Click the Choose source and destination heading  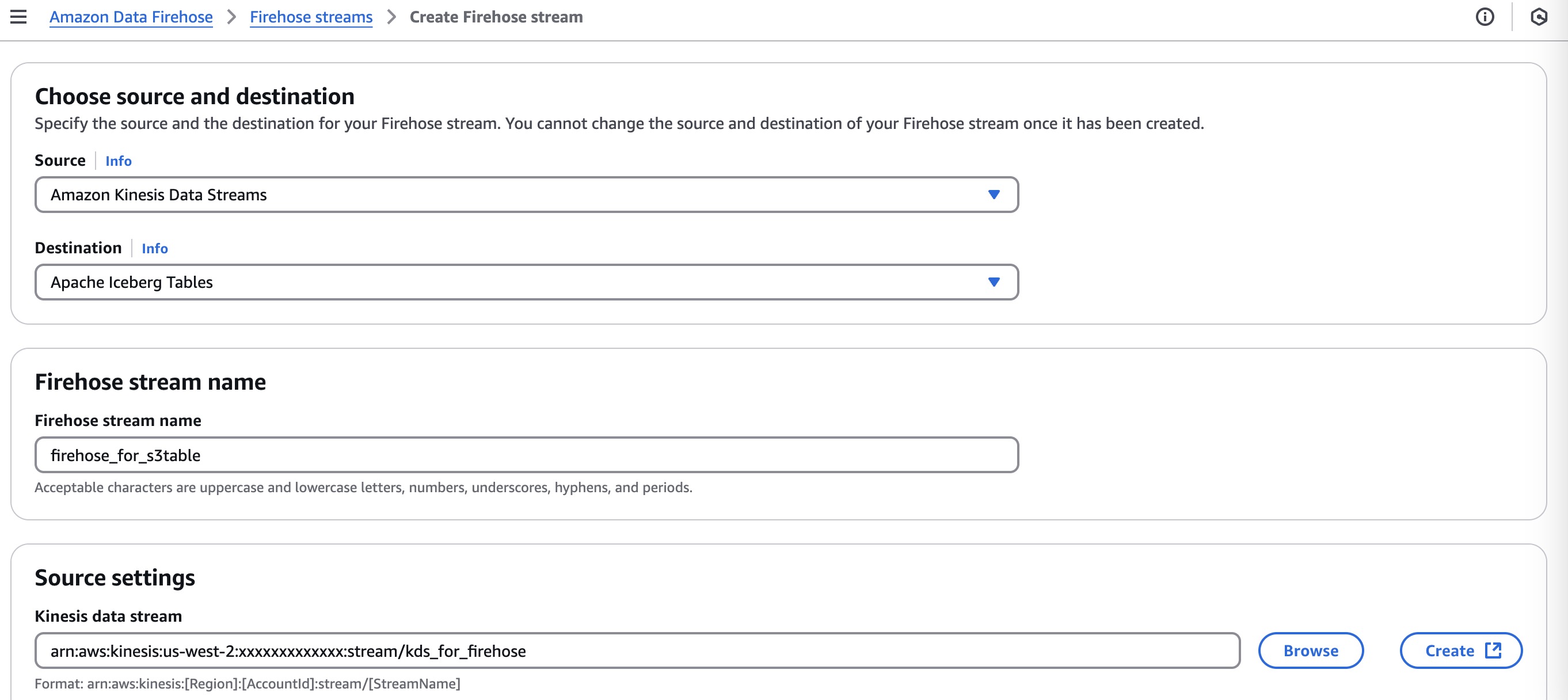194,96
